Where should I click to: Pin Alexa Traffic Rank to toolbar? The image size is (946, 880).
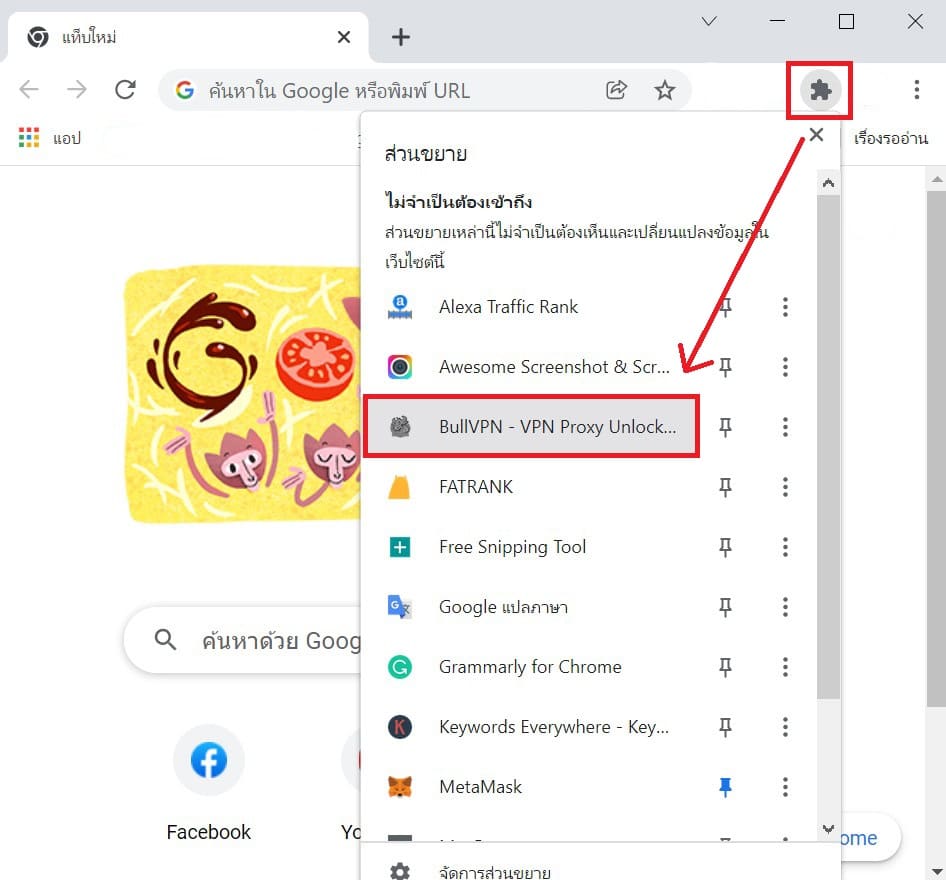point(725,307)
